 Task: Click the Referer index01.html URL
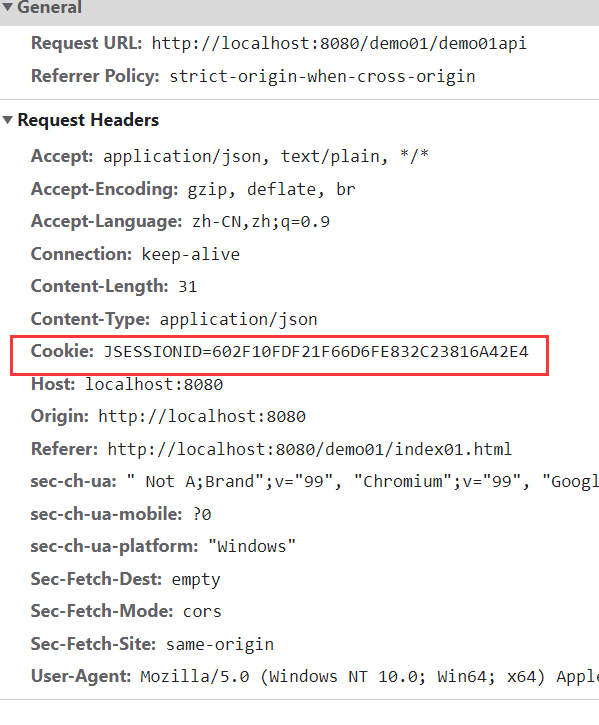309,449
